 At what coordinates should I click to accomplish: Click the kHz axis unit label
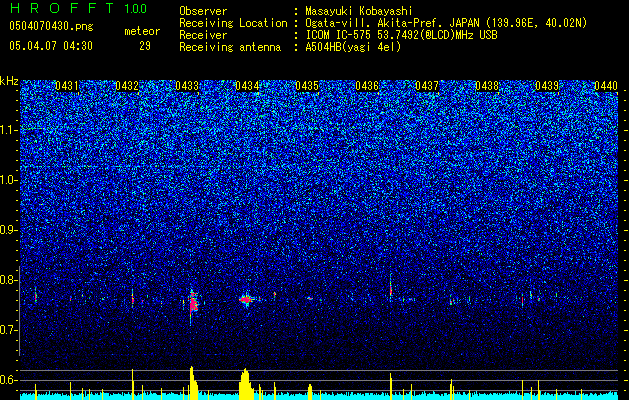[x=9, y=81]
